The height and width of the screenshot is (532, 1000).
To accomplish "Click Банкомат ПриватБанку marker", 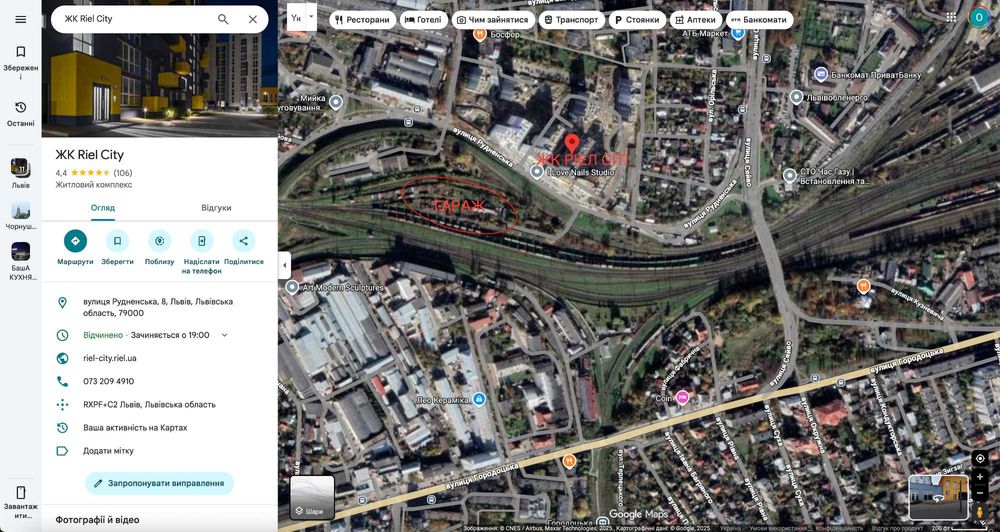I will click(821, 75).
